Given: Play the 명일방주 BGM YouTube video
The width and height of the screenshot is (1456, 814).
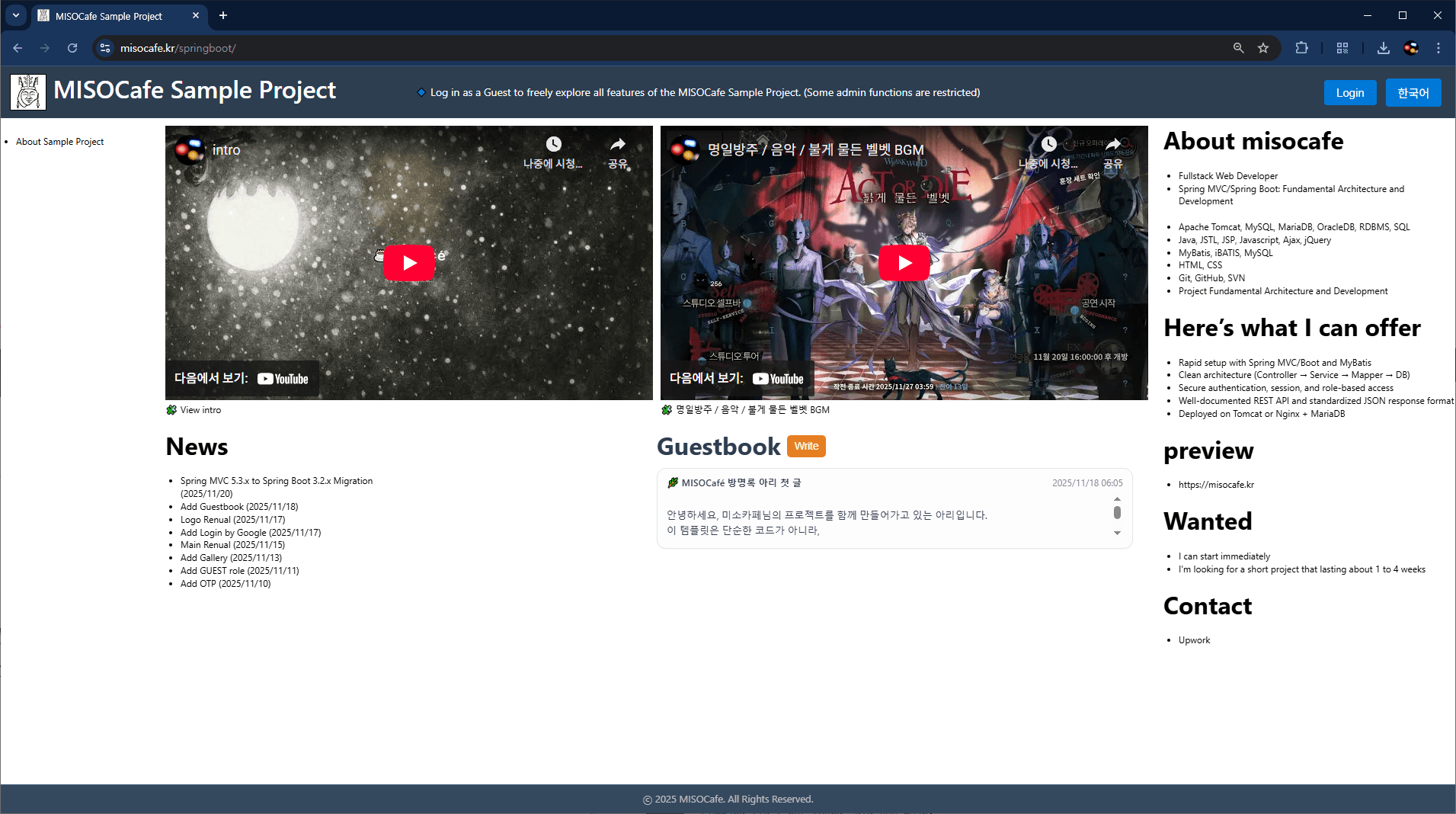Looking at the screenshot, I should [x=904, y=263].
